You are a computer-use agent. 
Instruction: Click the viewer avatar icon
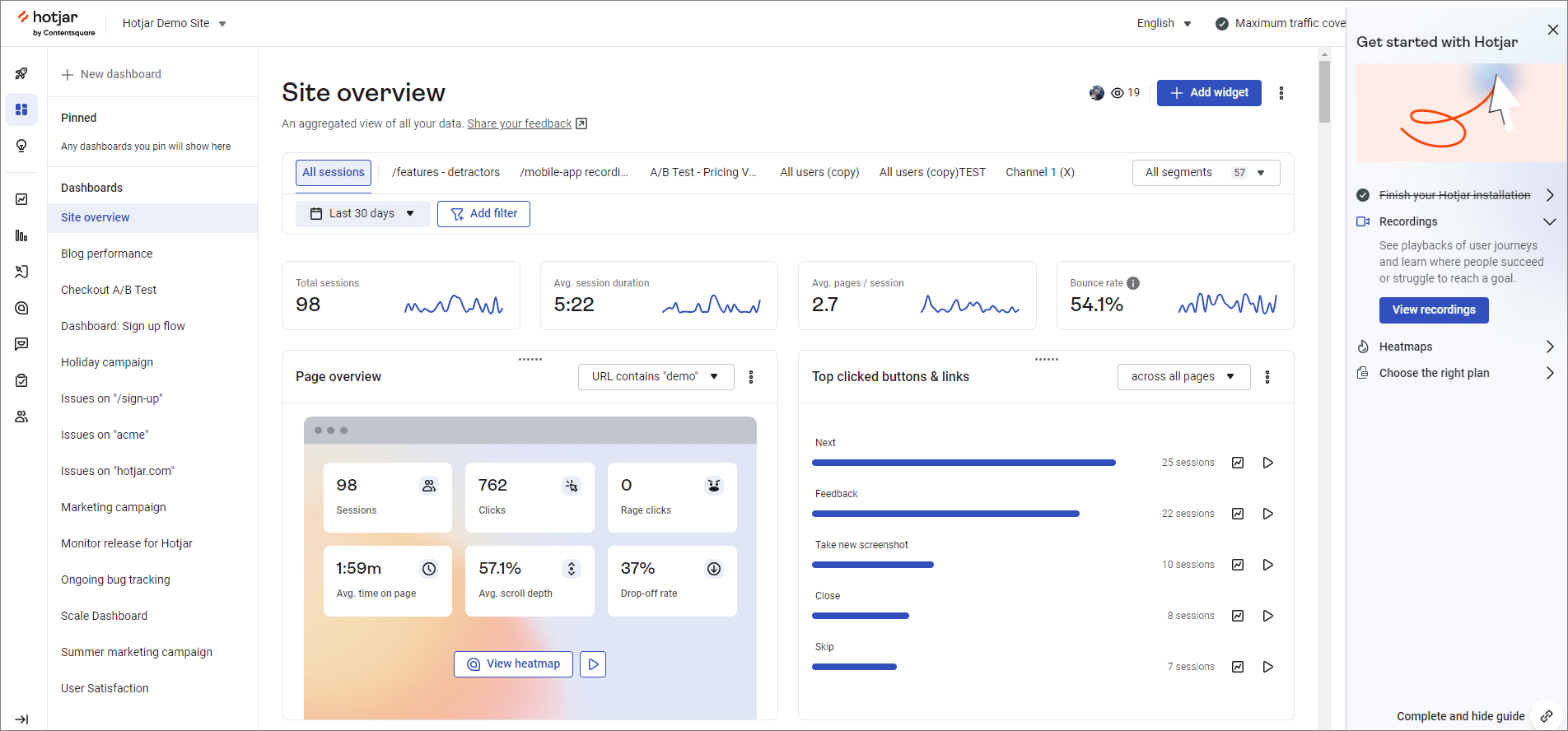pyautogui.click(x=1097, y=93)
